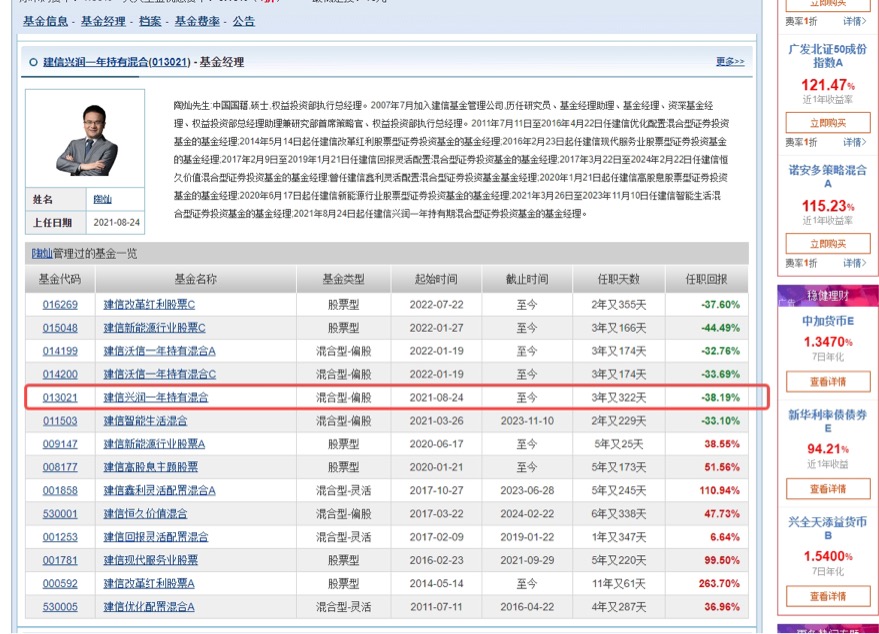Open 建信兴润一年持有混合(013021) heading link
879x634 pixels.
tap(117, 62)
